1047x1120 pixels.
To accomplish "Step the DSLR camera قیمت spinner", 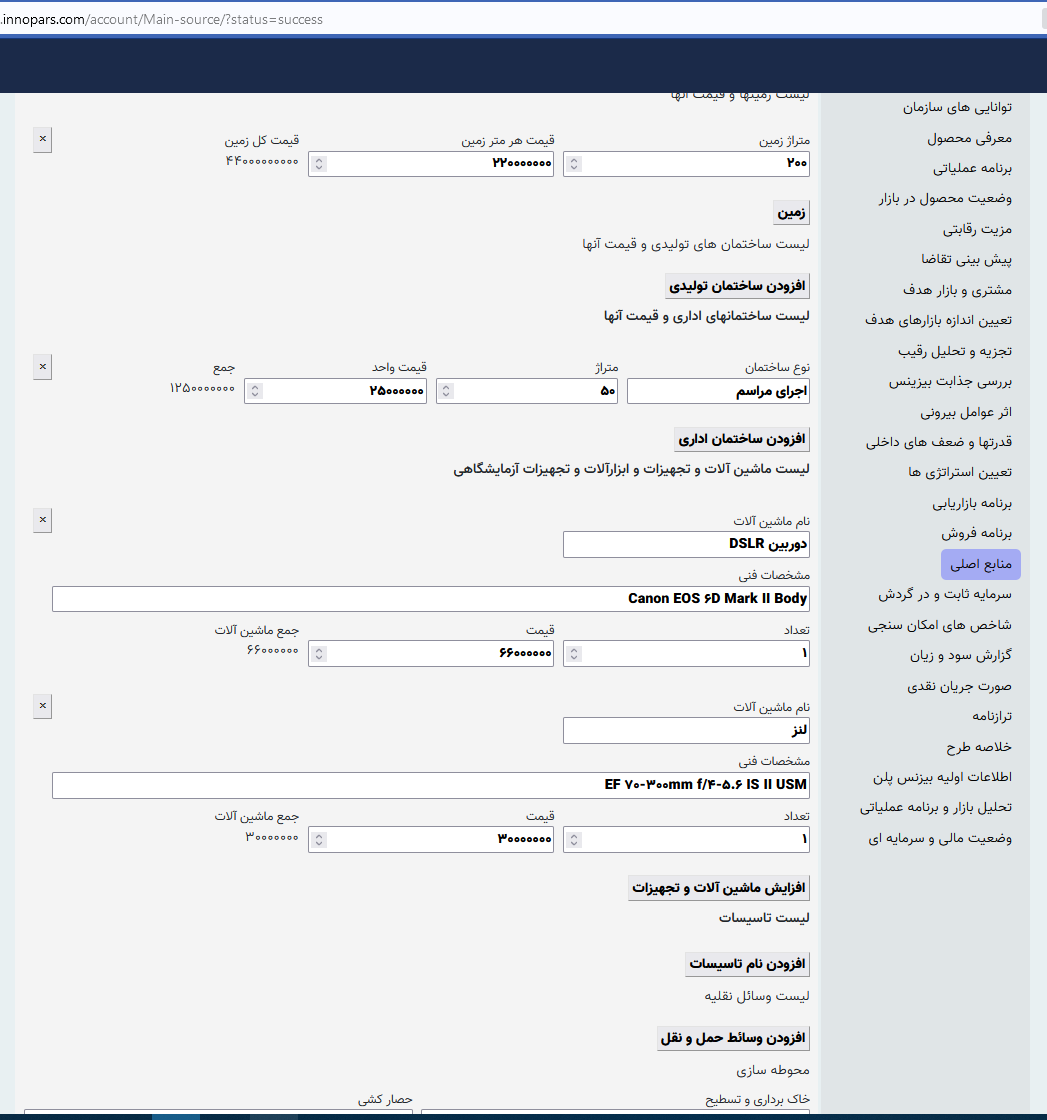I will 319,654.
